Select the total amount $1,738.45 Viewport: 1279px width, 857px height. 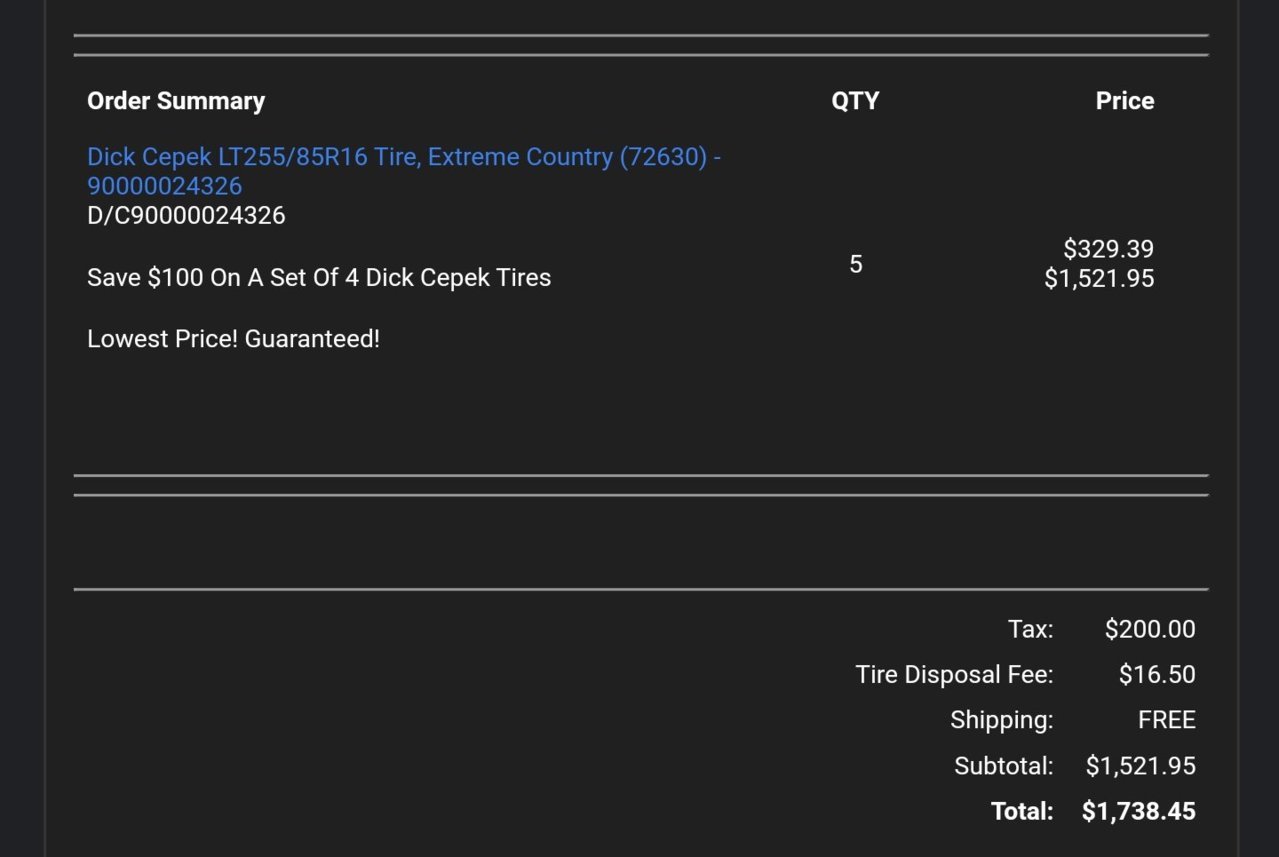tap(1139, 811)
